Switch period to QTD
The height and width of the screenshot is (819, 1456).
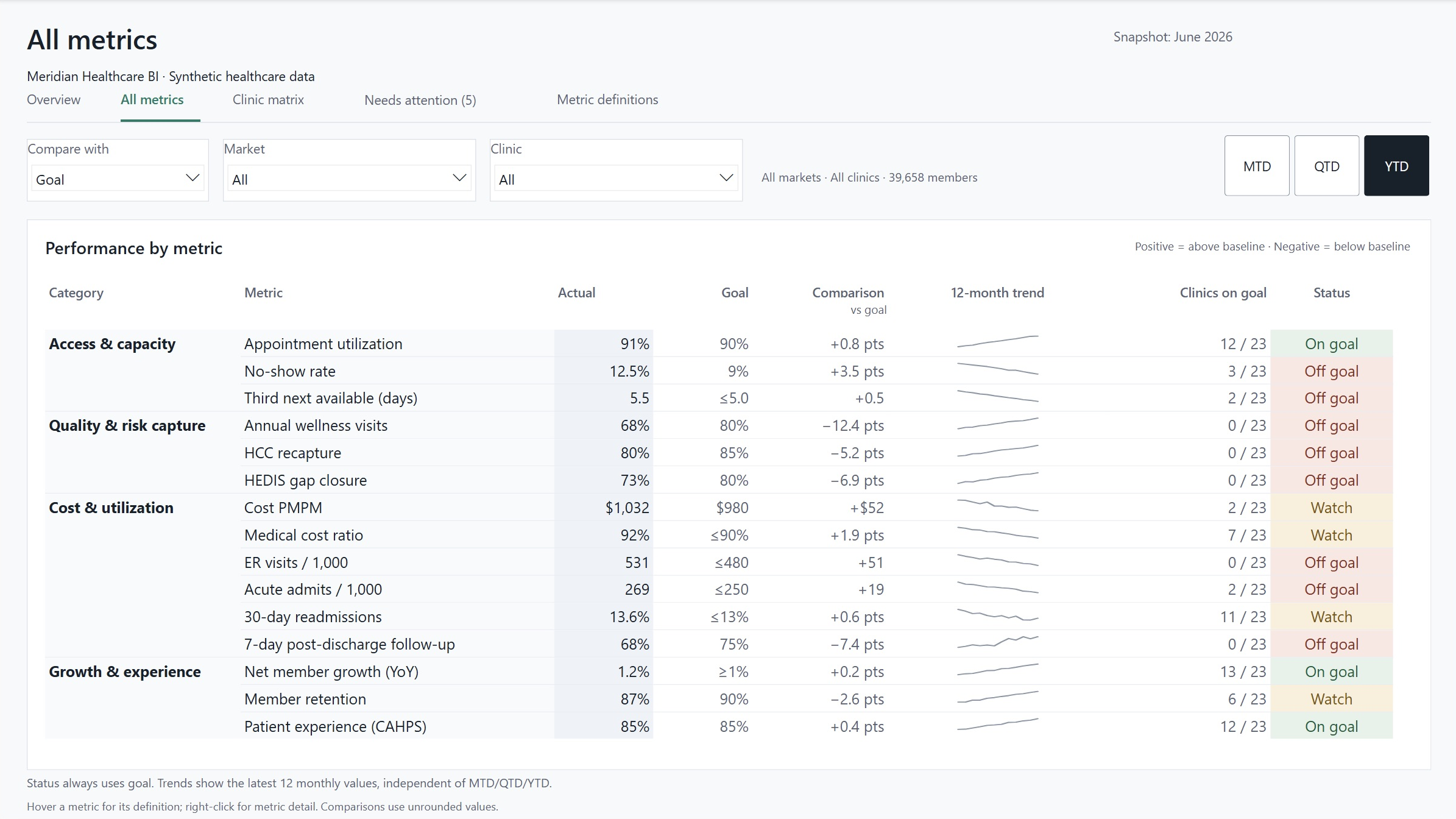[x=1327, y=166]
